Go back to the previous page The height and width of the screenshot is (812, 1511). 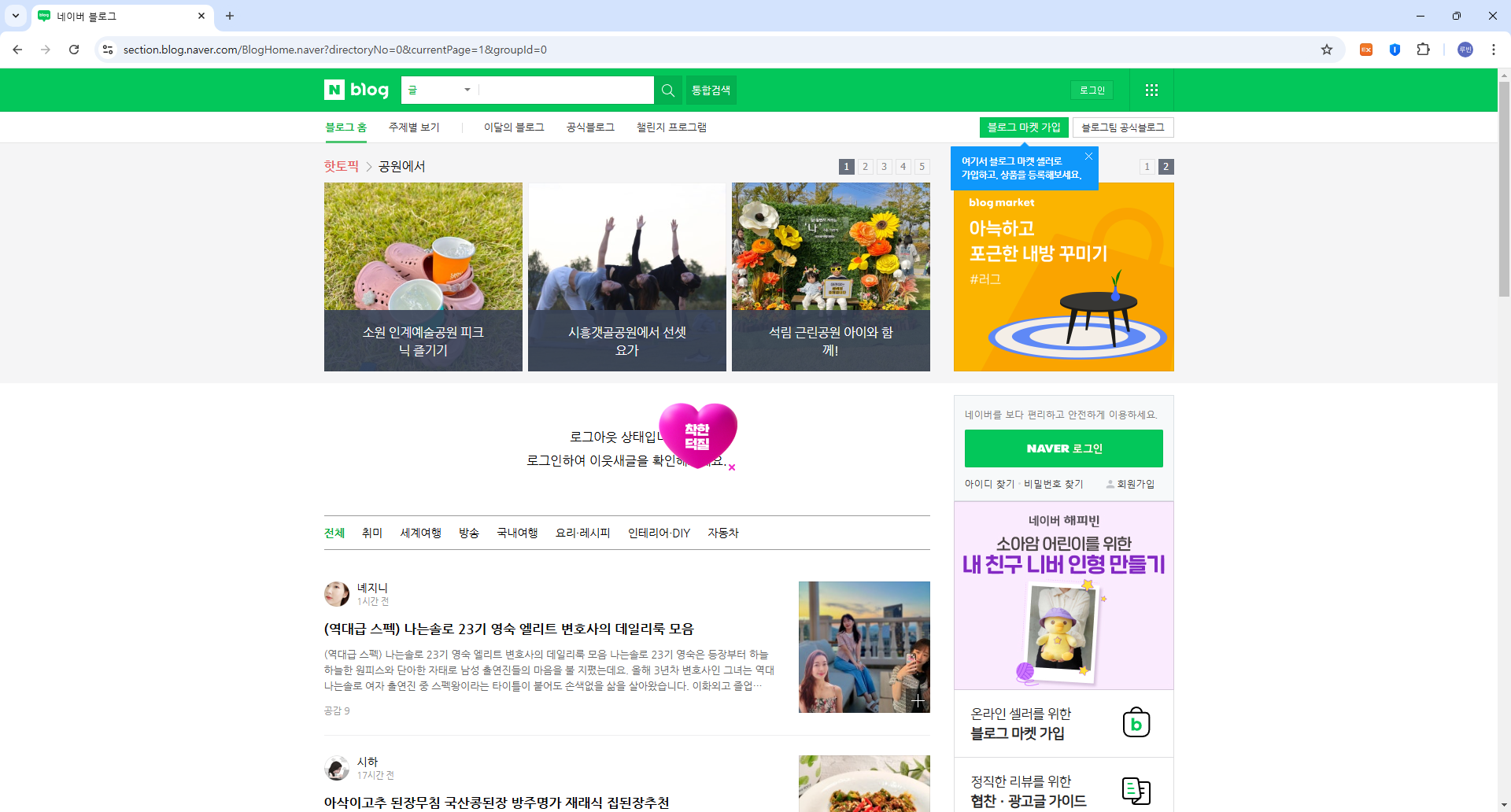17,50
